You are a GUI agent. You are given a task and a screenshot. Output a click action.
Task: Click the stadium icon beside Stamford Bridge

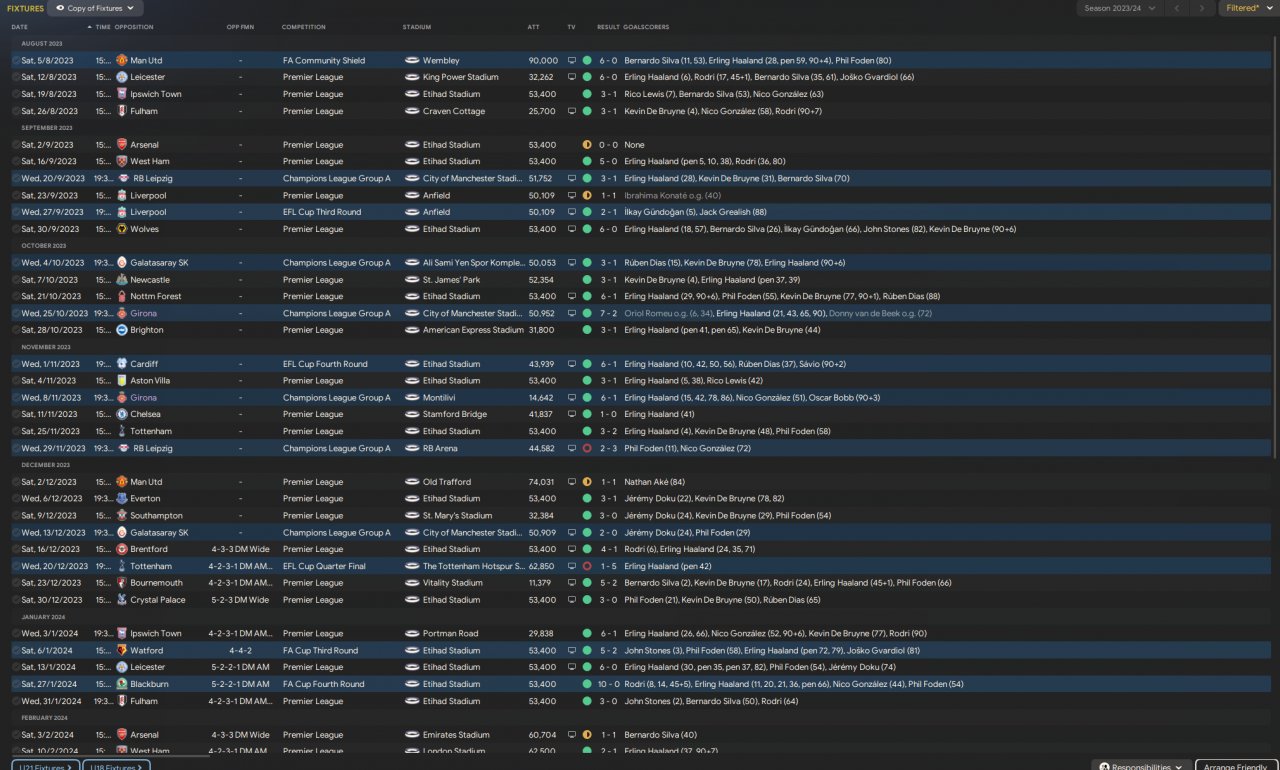(412, 414)
